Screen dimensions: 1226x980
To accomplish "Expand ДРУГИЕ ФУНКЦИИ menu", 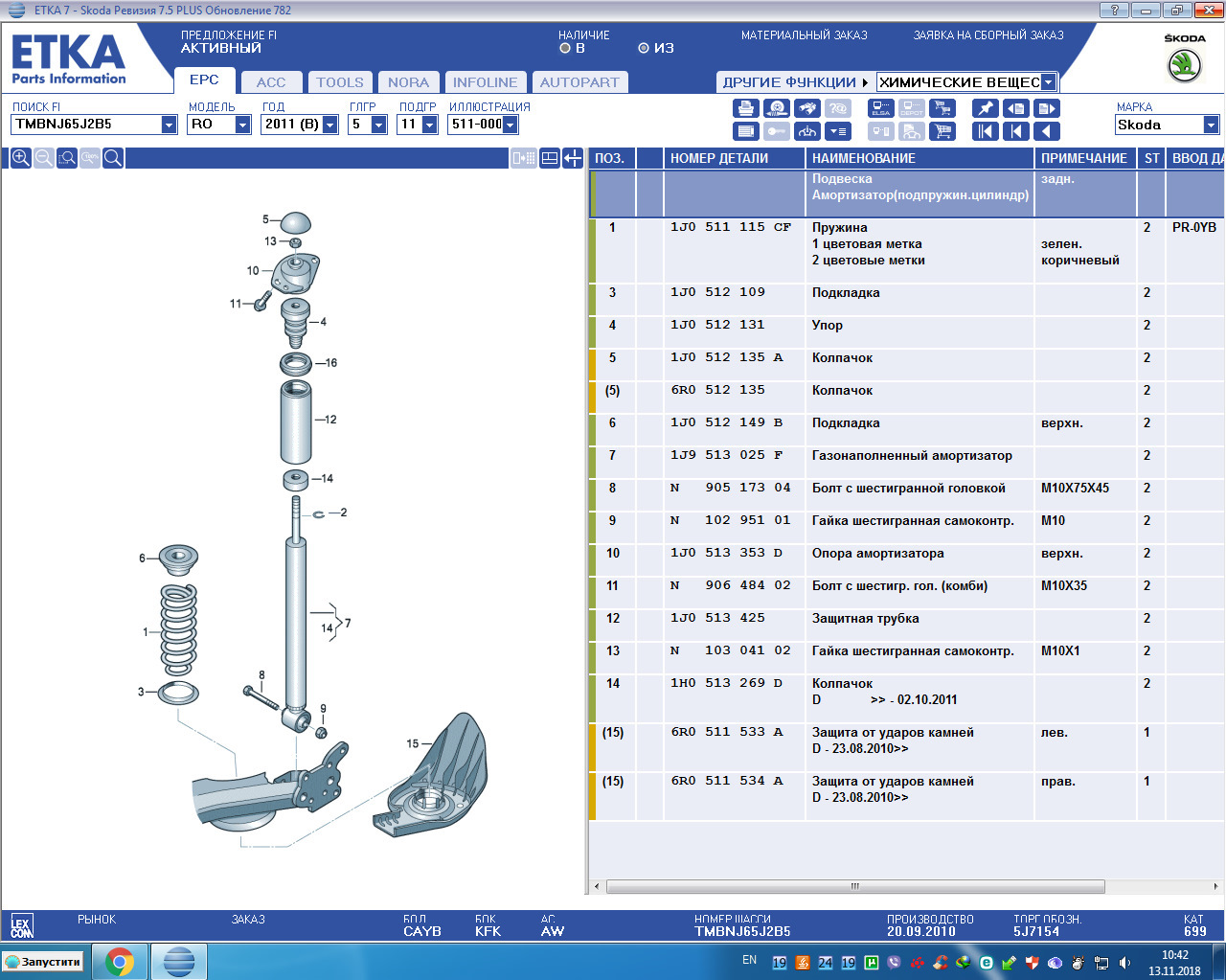I will click(x=795, y=82).
